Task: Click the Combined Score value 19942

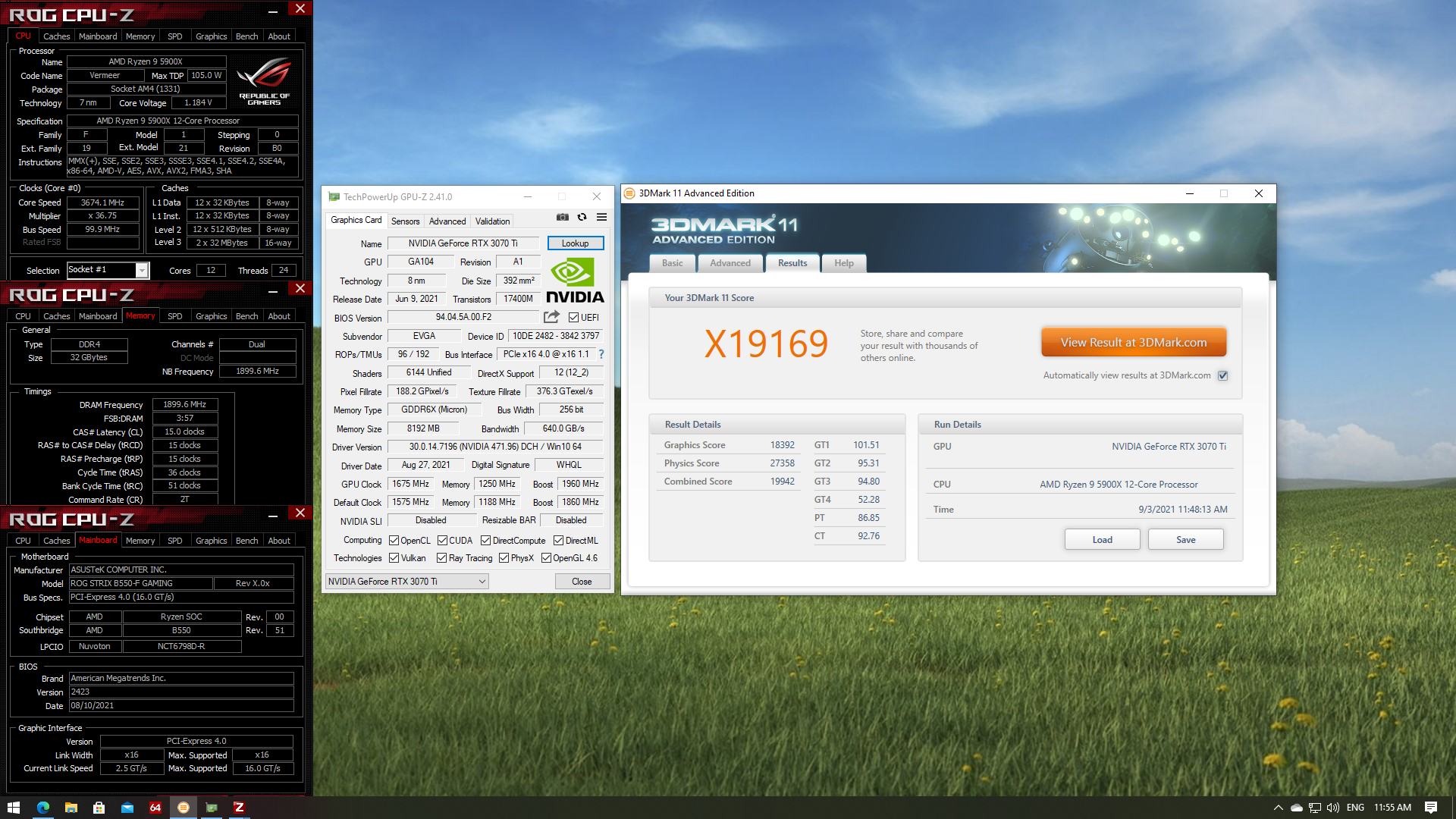Action: coord(782,482)
